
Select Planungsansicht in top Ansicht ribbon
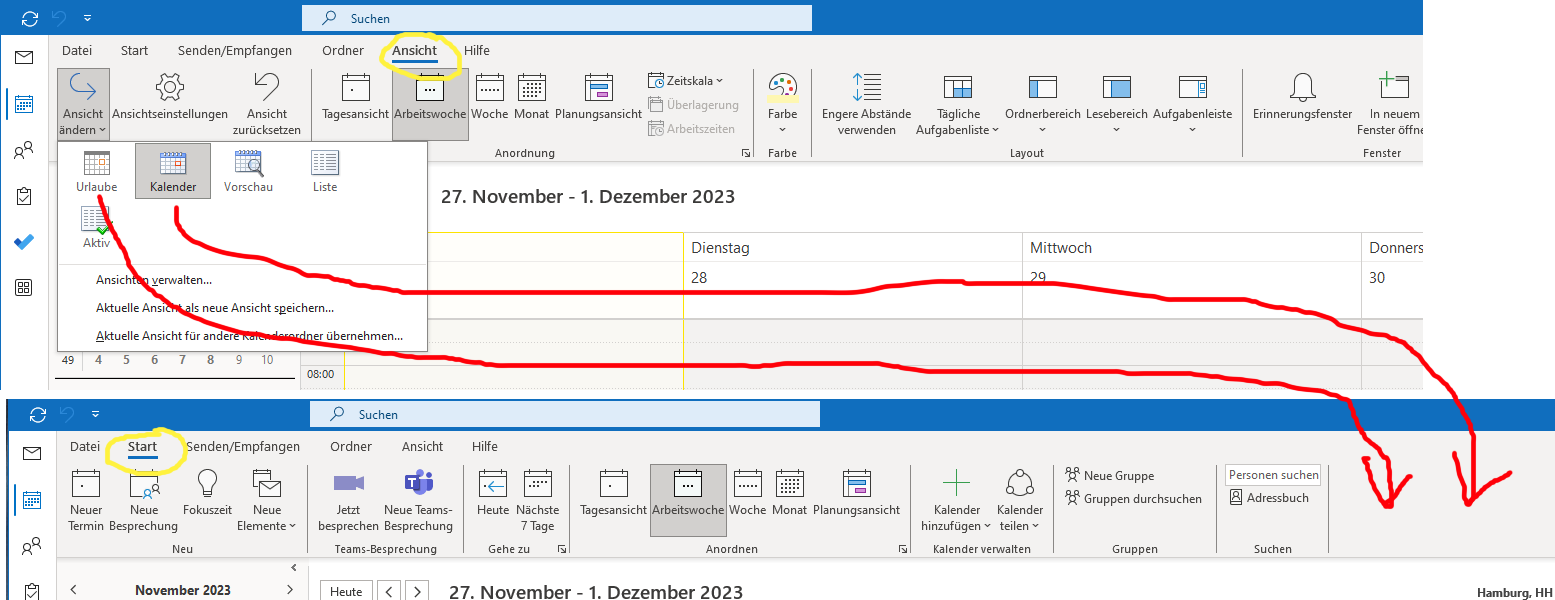598,97
